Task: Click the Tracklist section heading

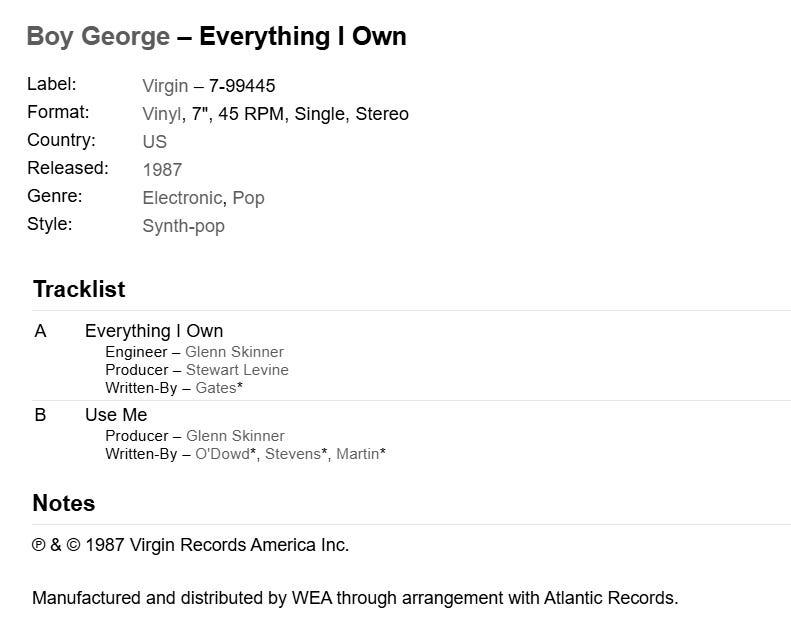Action: (x=79, y=290)
